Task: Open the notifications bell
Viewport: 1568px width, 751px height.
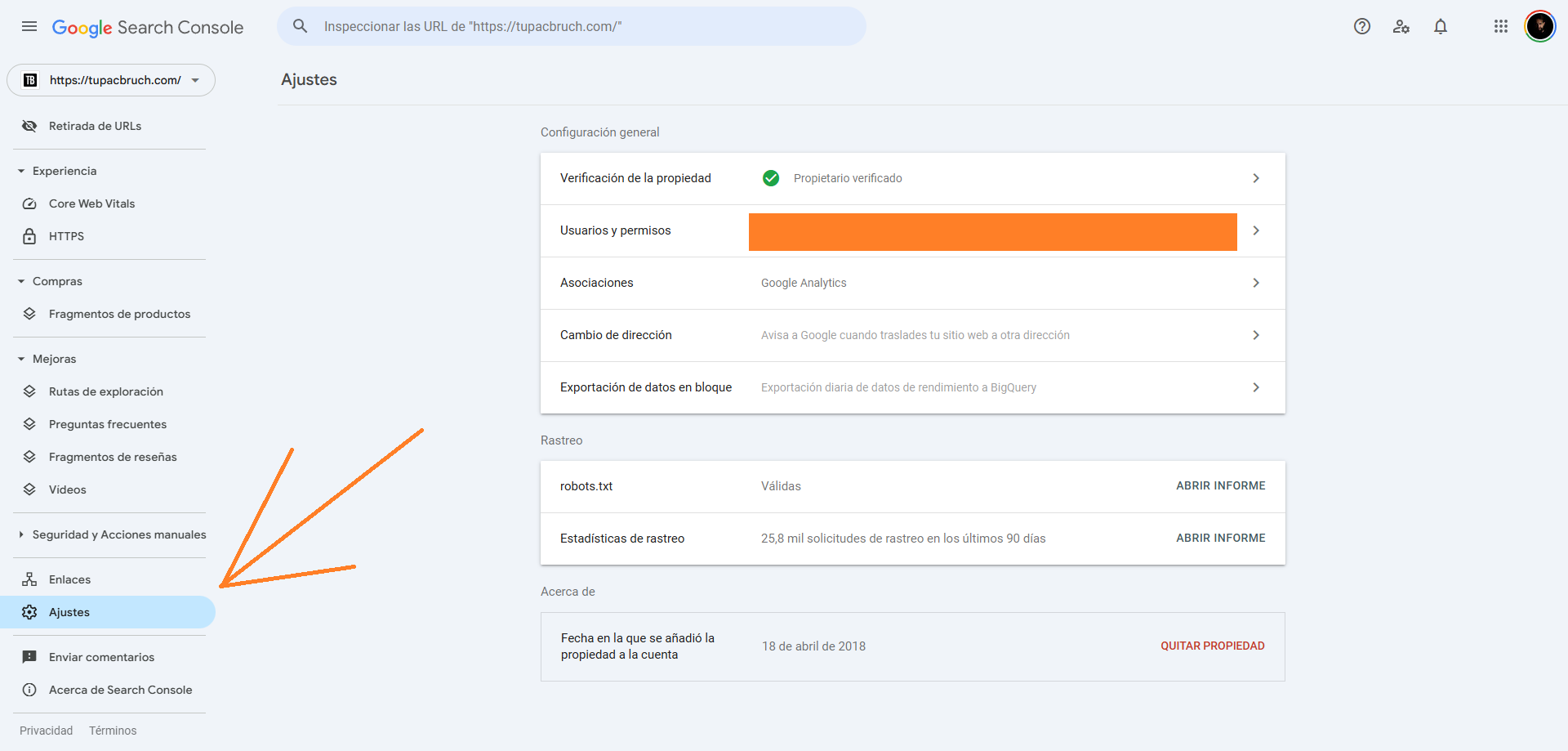Action: [x=1441, y=26]
